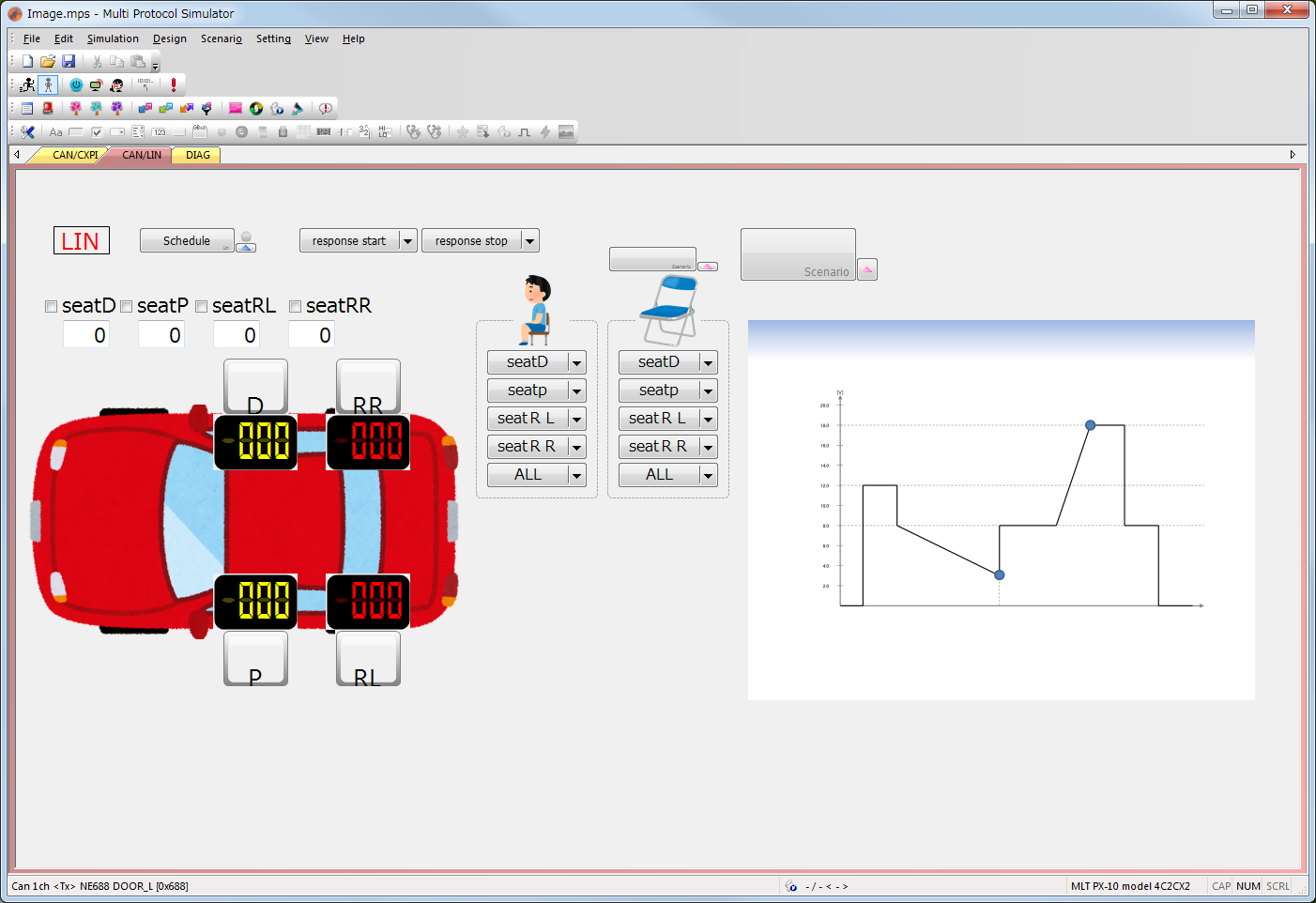Expand seat R L dropdown under sitting boy
The image size is (1316, 903).
(x=576, y=419)
